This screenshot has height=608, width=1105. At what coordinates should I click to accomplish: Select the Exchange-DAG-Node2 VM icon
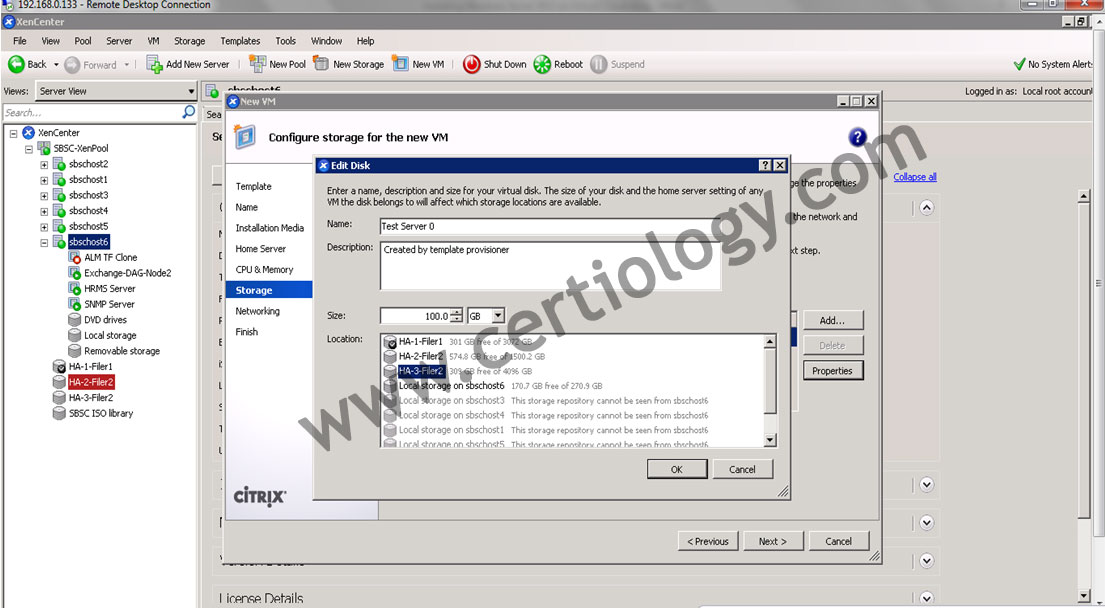(x=75, y=273)
